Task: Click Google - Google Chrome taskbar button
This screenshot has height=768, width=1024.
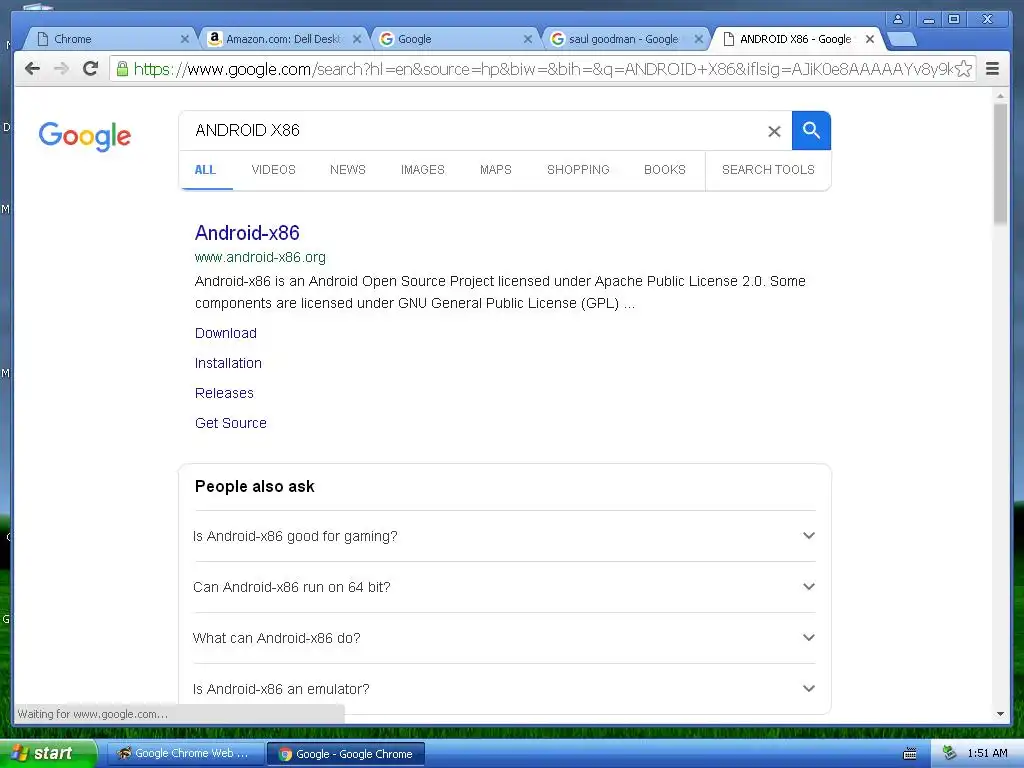Action: pos(346,754)
